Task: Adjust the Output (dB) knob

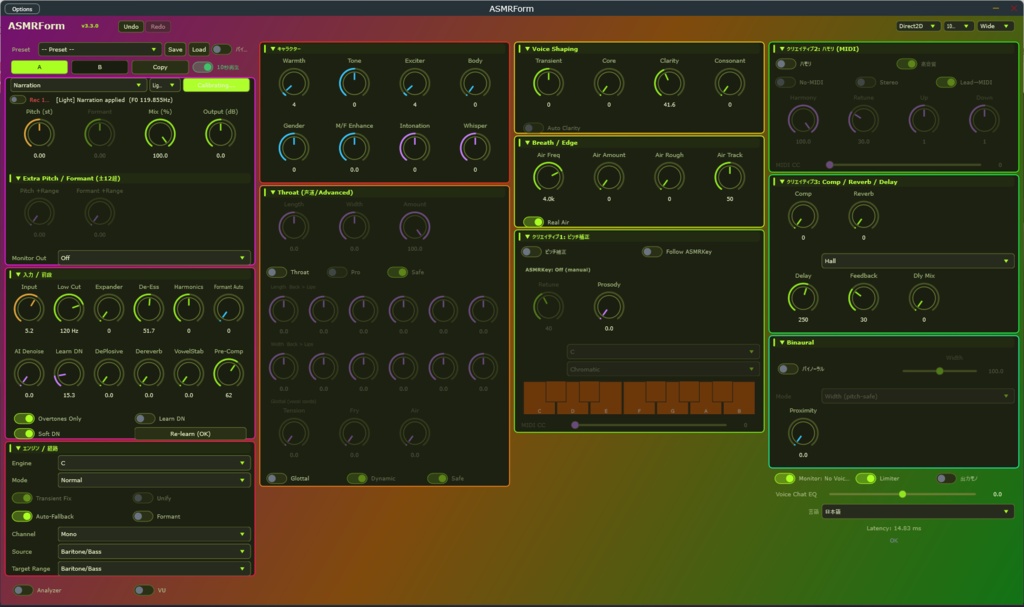Action: (220, 134)
